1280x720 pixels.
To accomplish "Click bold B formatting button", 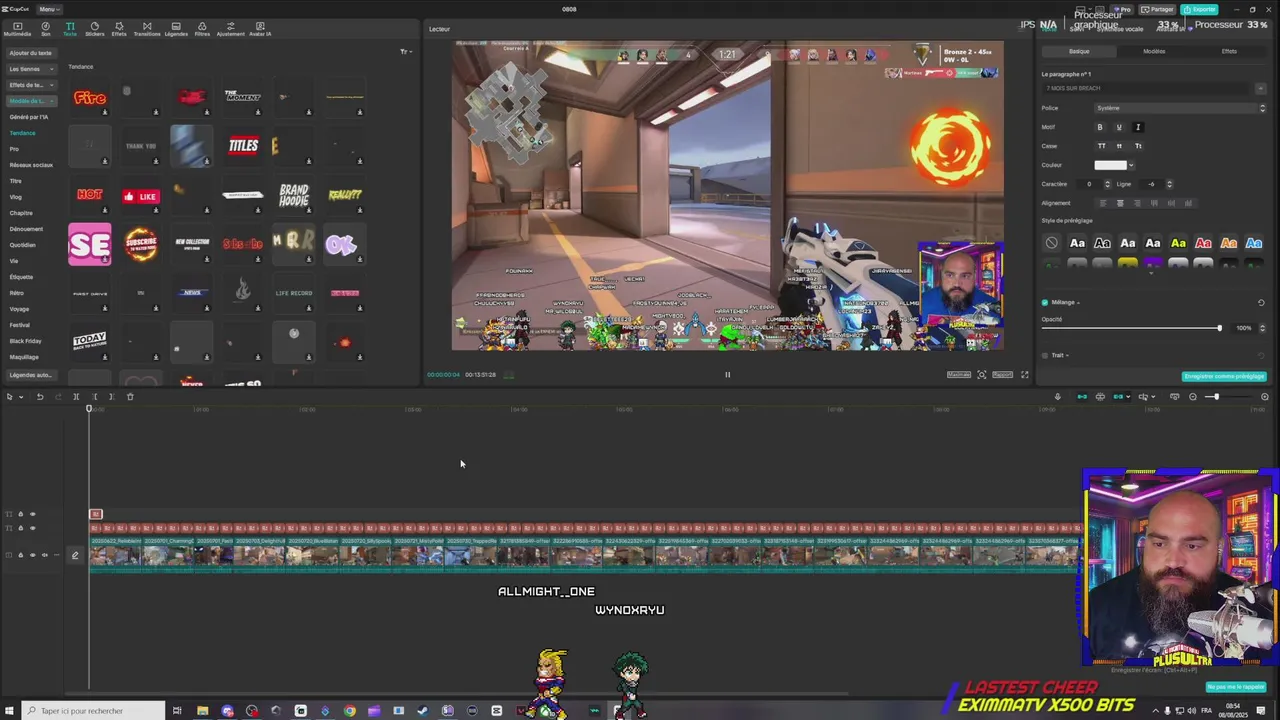I will (1100, 127).
